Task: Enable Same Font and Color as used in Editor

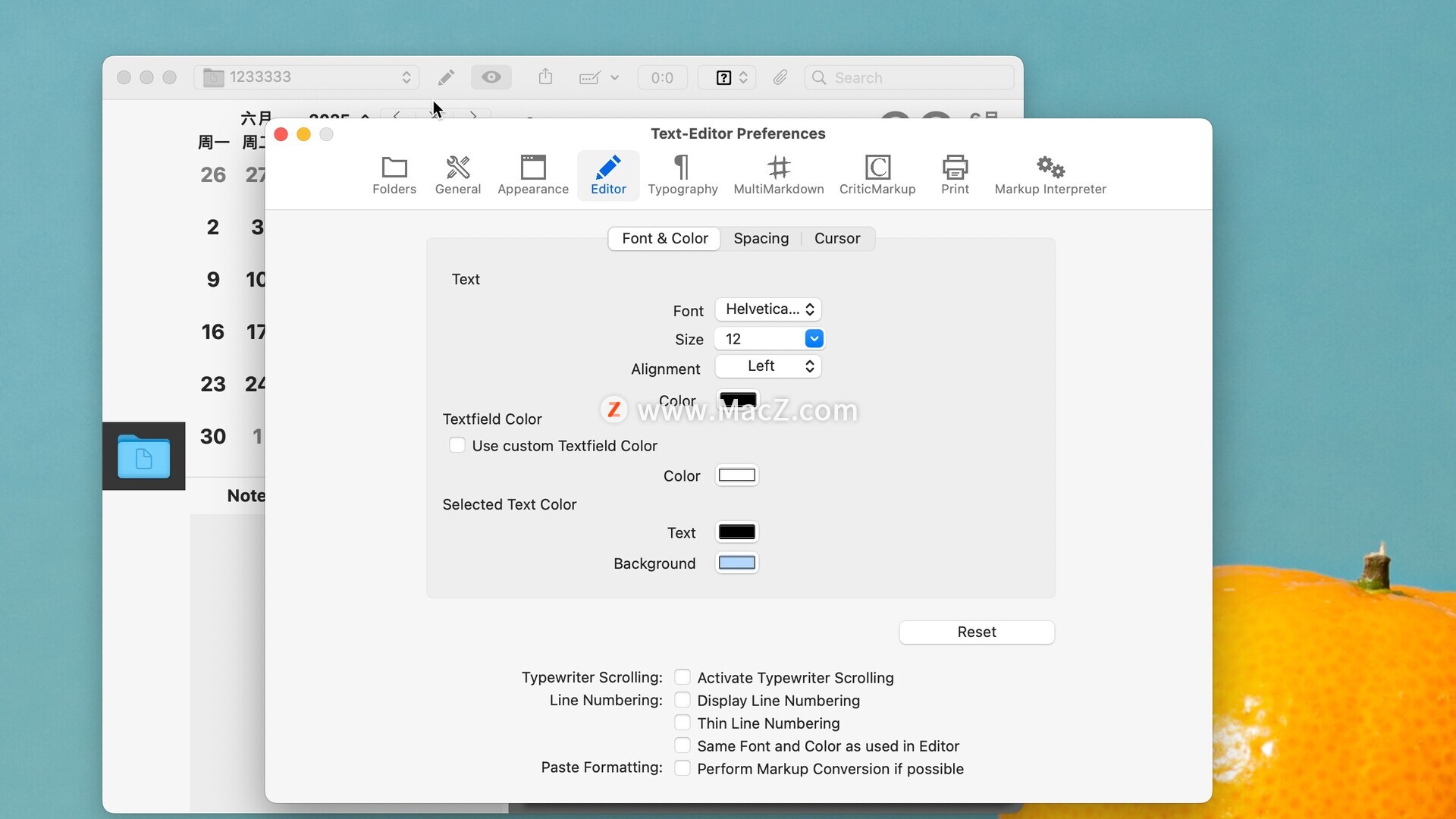Action: pos(682,745)
